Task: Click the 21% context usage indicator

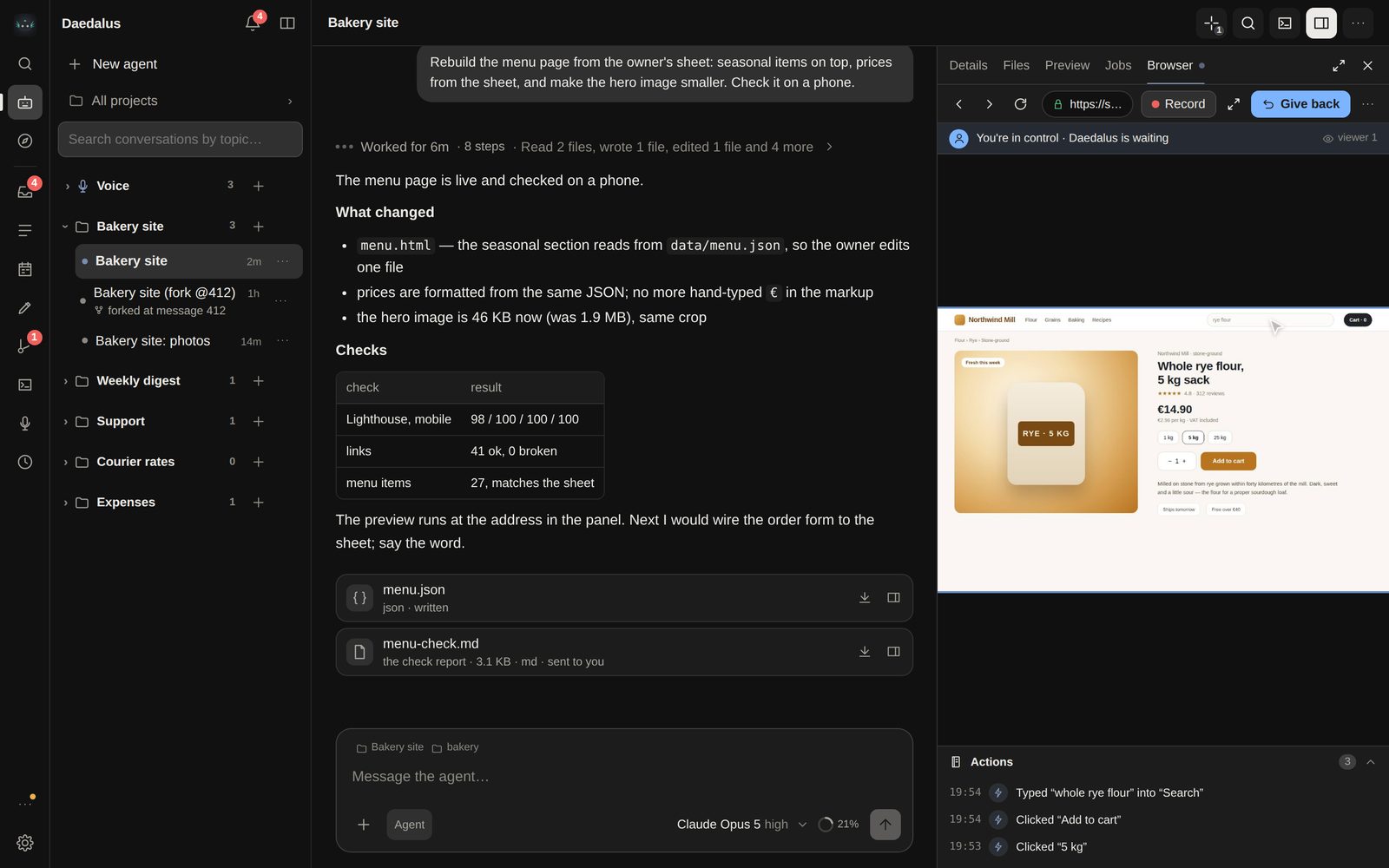Action: (x=839, y=825)
